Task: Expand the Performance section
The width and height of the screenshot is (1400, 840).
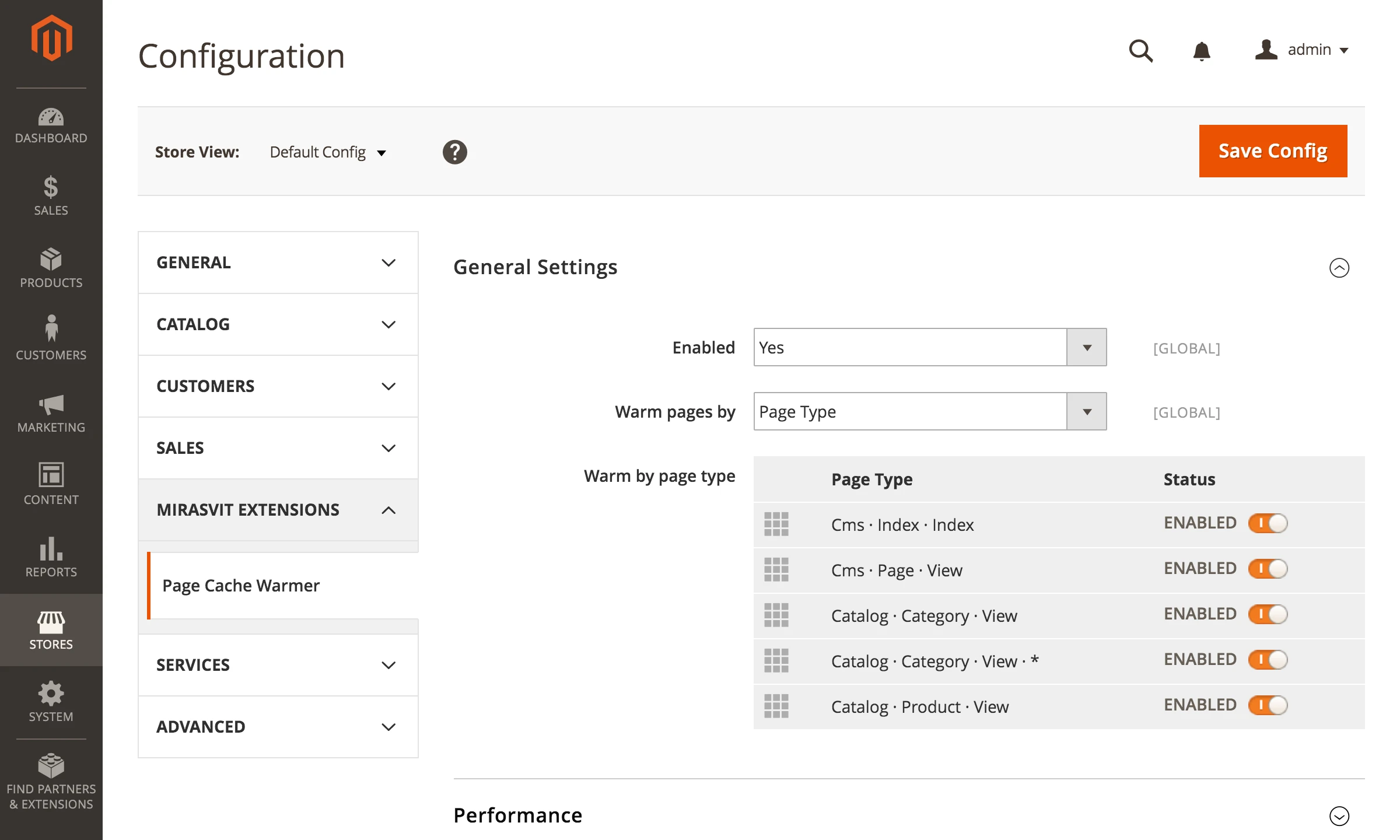Action: pyautogui.click(x=1340, y=815)
